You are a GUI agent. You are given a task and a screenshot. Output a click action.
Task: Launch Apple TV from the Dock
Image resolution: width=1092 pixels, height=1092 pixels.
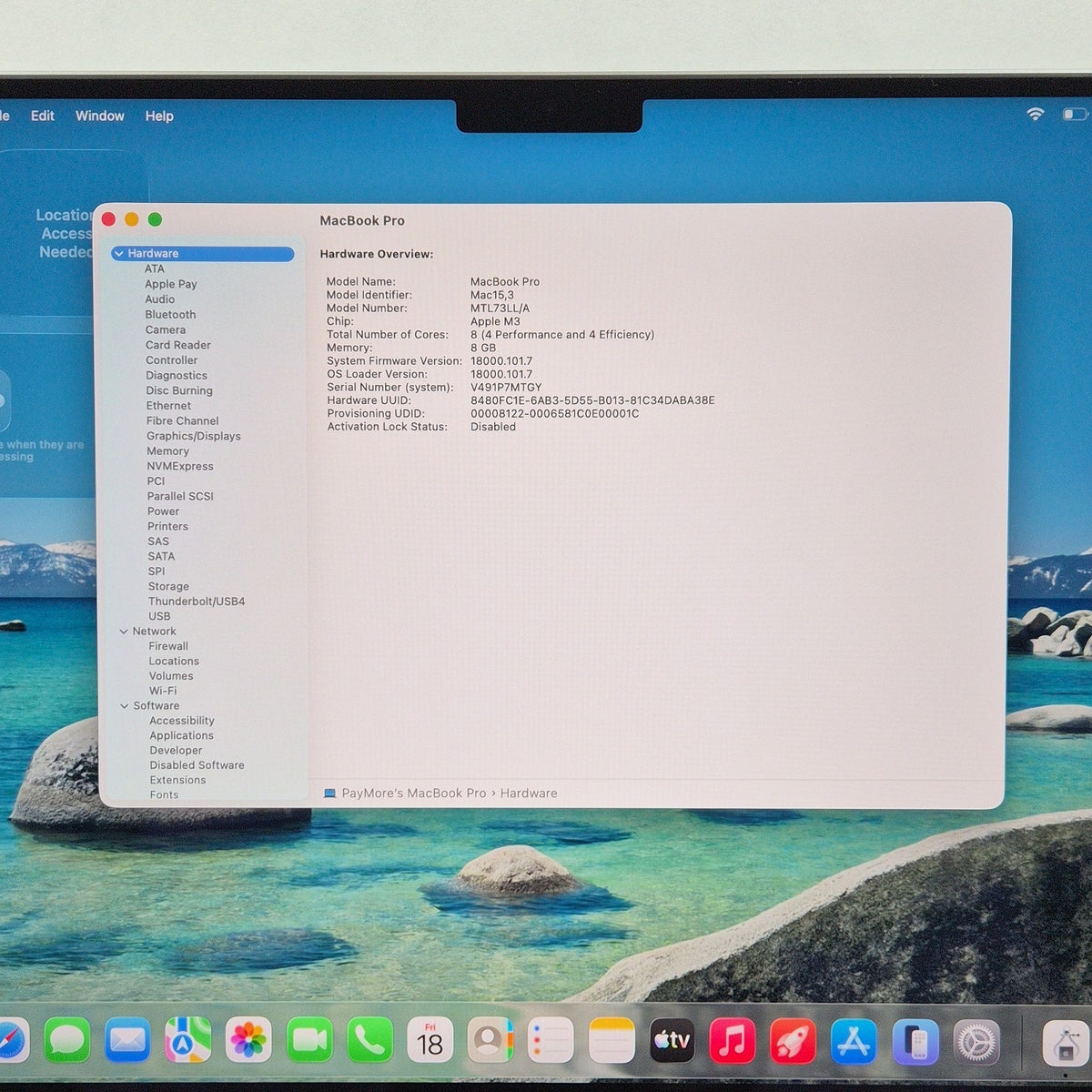(672, 1040)
